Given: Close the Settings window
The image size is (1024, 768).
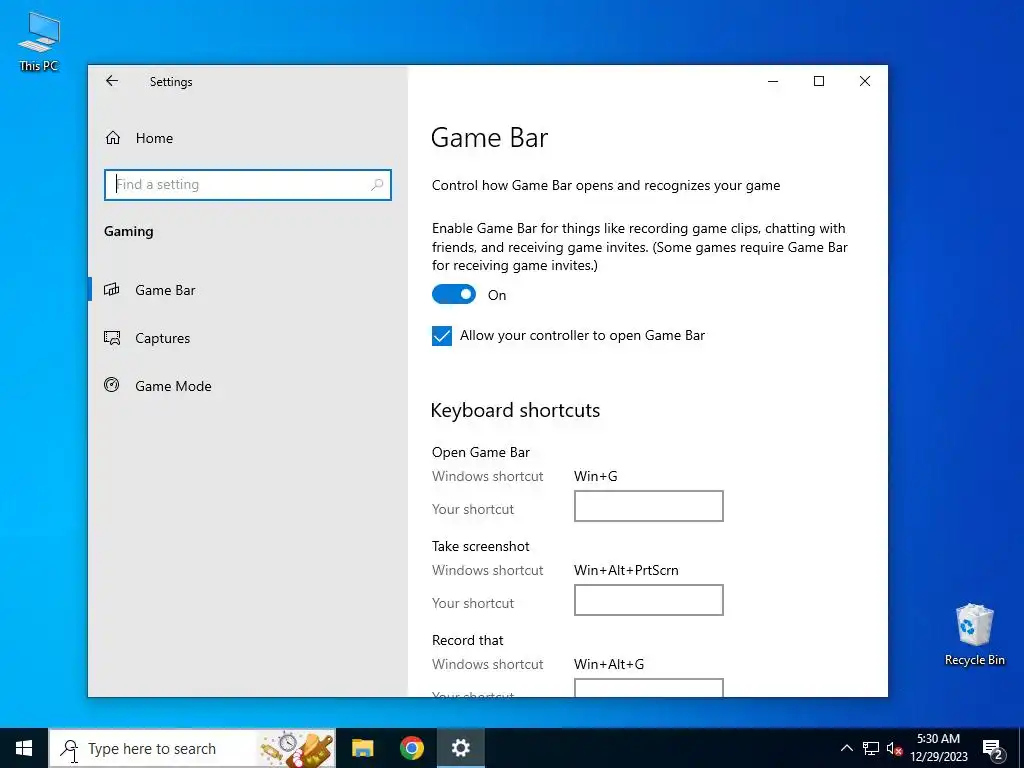Looking at the screenshot, I should tap(865, 81).
